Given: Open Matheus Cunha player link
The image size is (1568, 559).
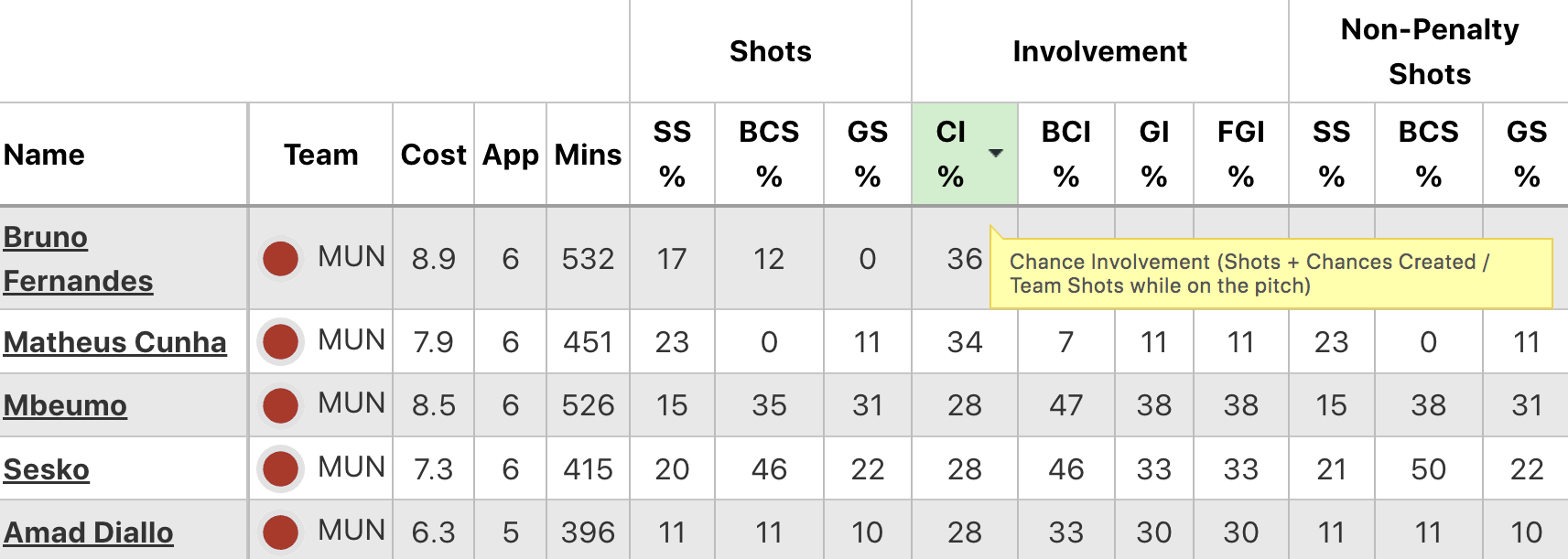Looking at the screenshot, I should (x=115, y=342).
